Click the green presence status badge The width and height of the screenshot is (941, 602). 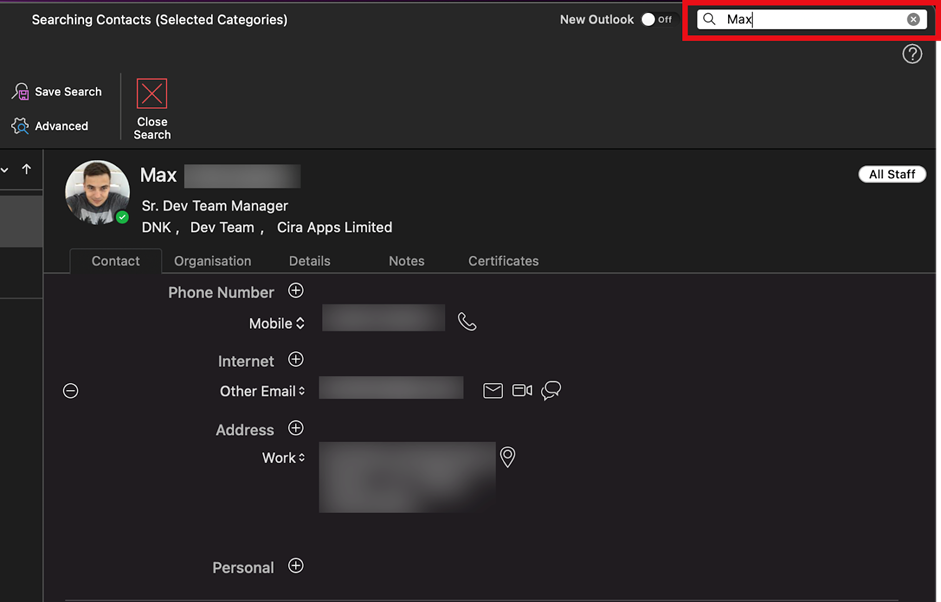pos(122,217)
